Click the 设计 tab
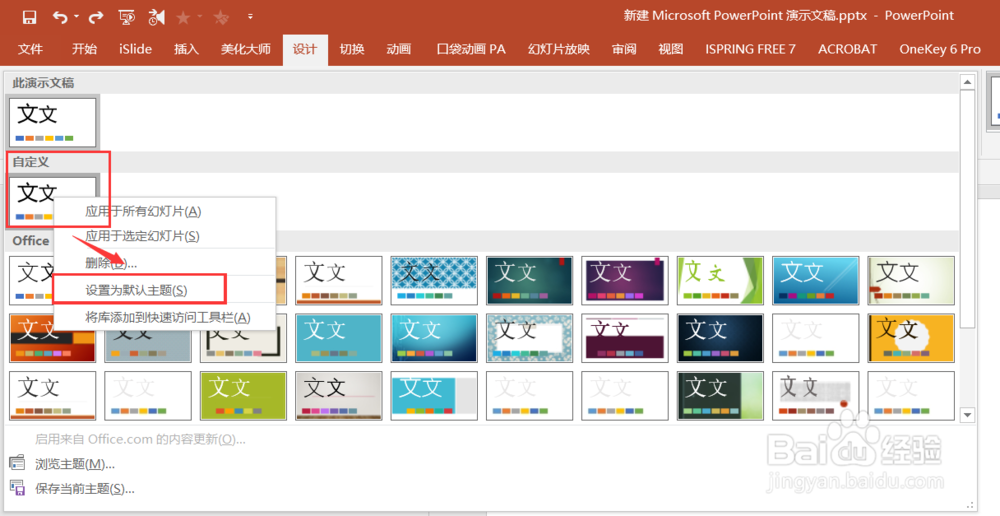The height and width of the screenshot is (516, 1000). pyautogui.click(x=305, y=49)
